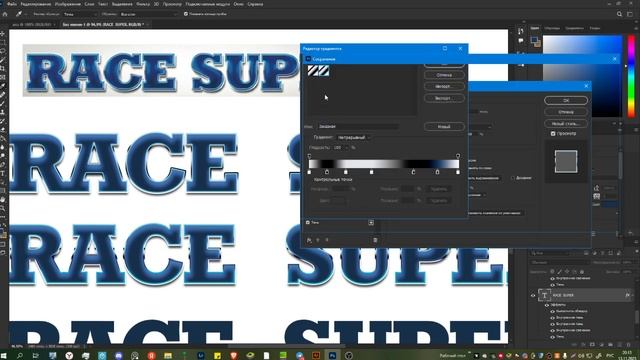640x360 pixels.
Task: Hide the bottom Тень effect of RACE SUPER
Action: coord(553,337)
